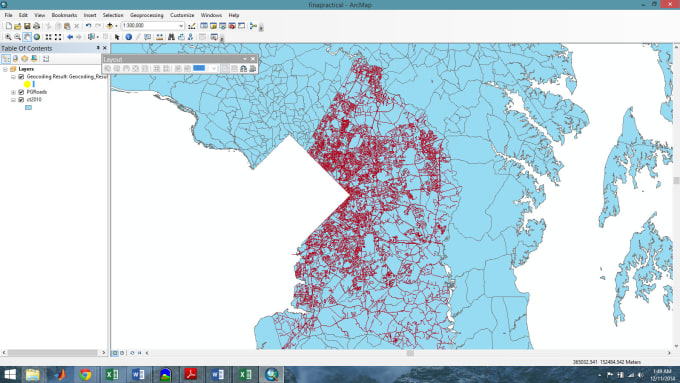Image resolution: width=680 pixels, height=383 pixels.
Task: Click the Add Data button icon
Action: point(110,26)
